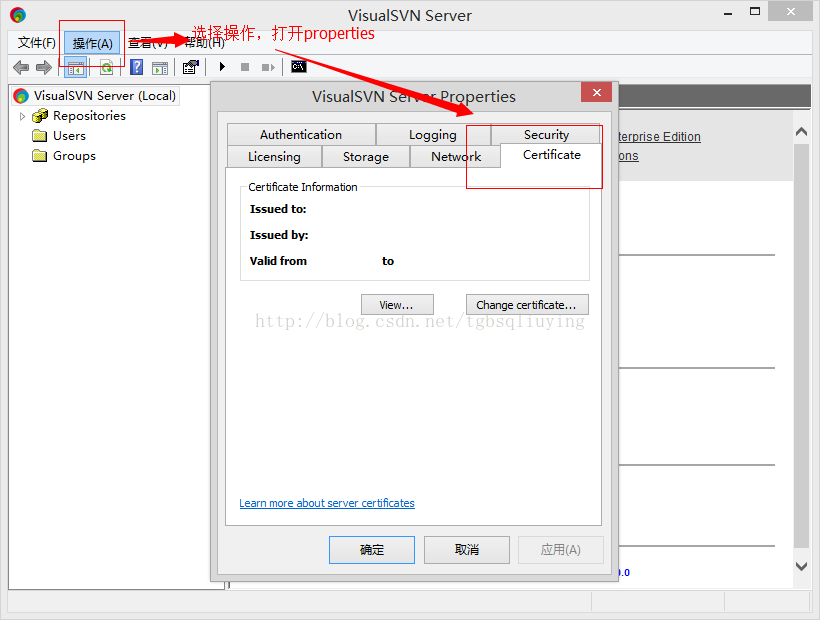Viewport: 820px width, 620px height.
Task: Open the 操作(A) menu
Action: click(93, 43)
